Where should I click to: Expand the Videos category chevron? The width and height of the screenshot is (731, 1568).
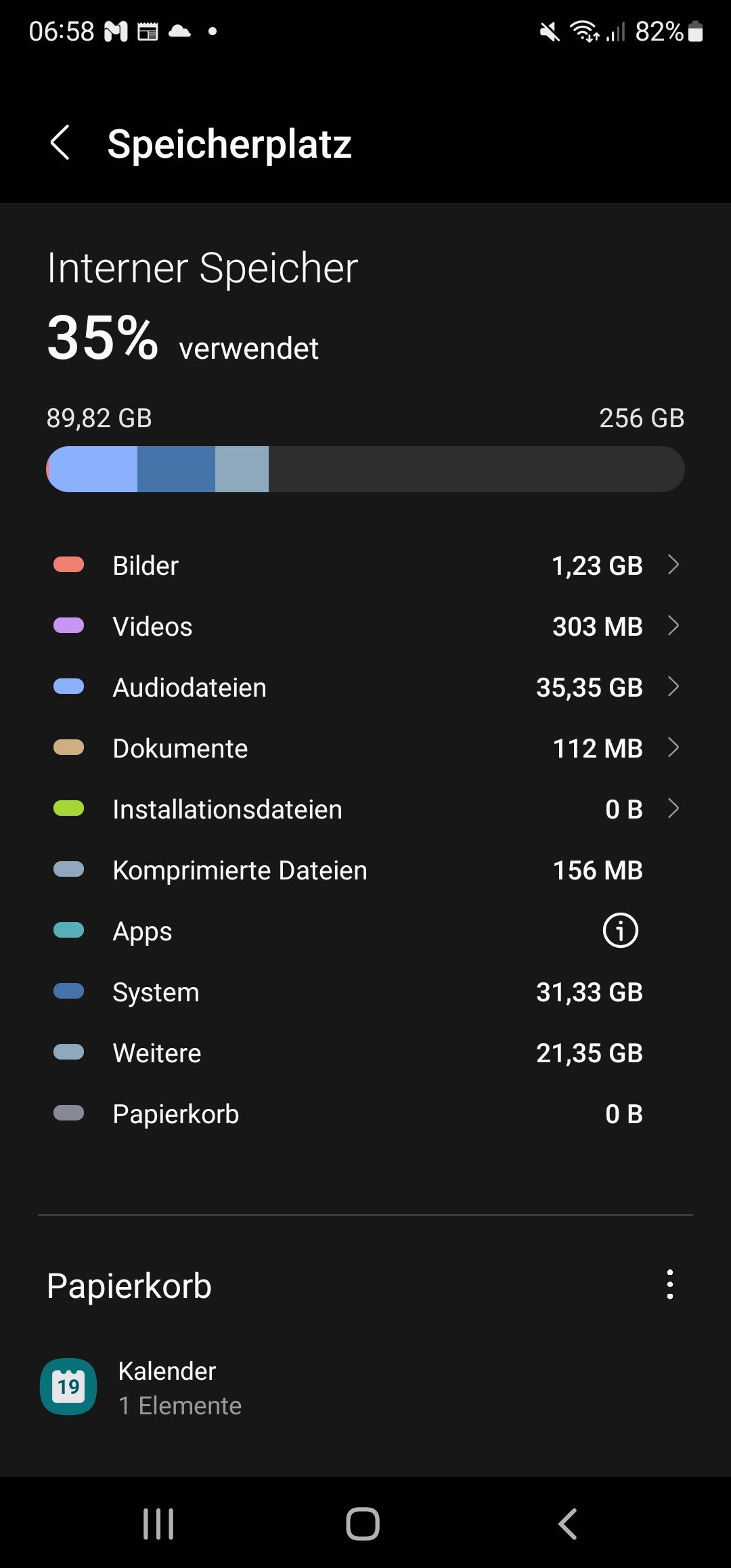pyautogui.click(x=673, y=626)
